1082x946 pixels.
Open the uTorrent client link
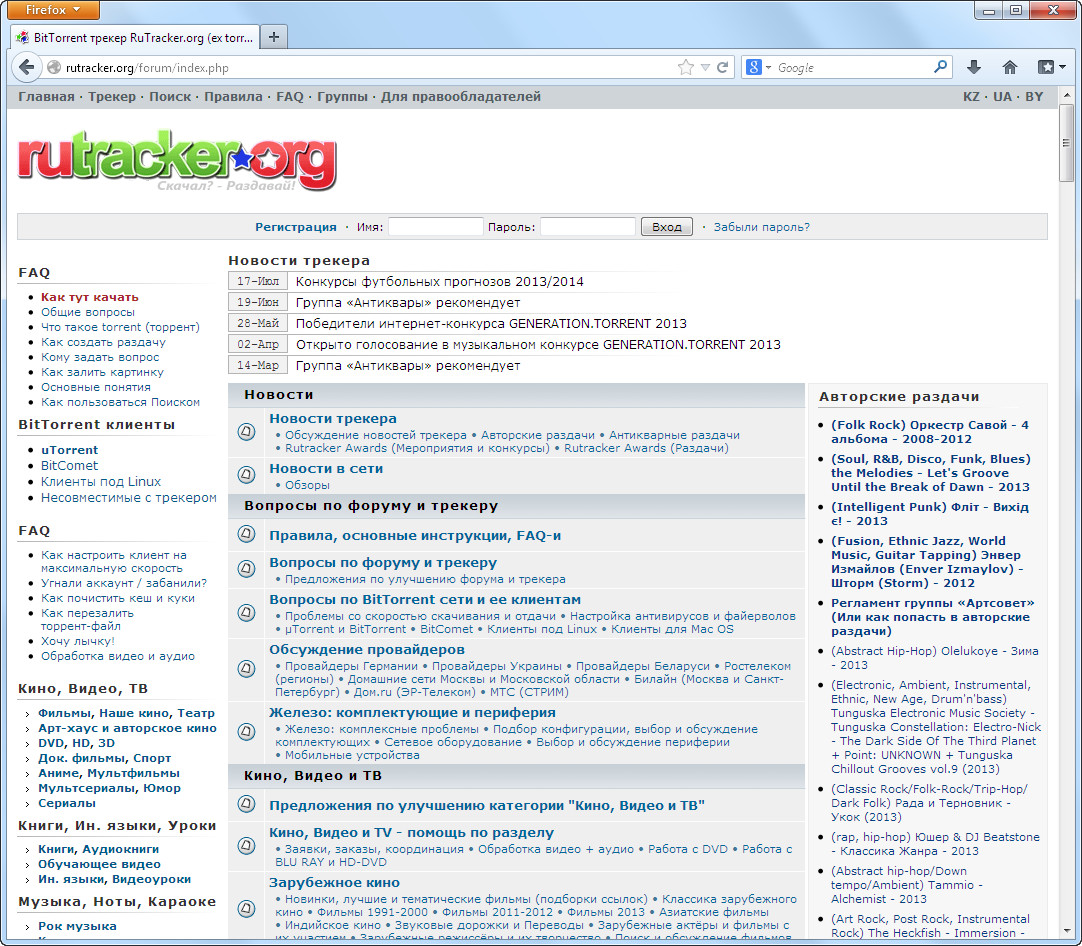(x=70, y=450)
